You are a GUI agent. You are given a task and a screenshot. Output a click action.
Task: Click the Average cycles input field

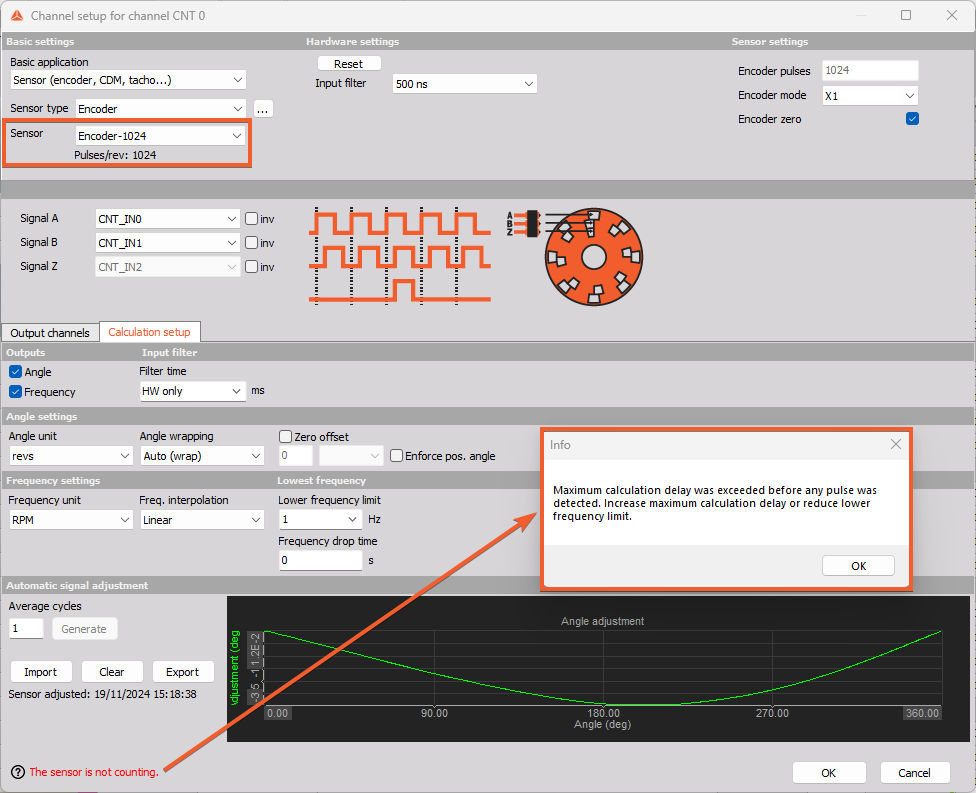pyautogui.click(x=26, y=629)
